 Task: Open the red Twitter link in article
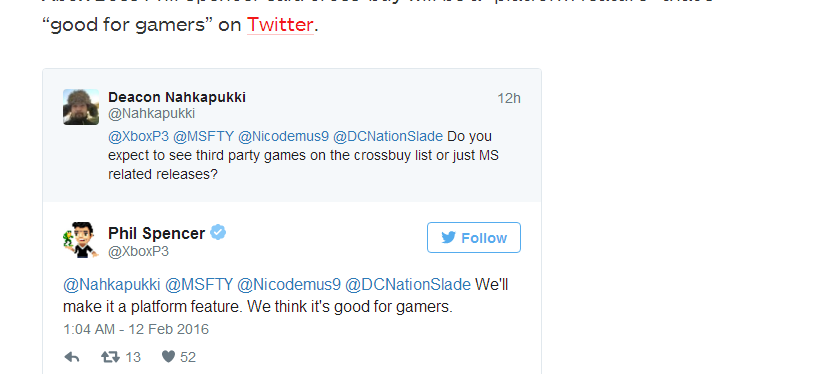coord(280,24)
